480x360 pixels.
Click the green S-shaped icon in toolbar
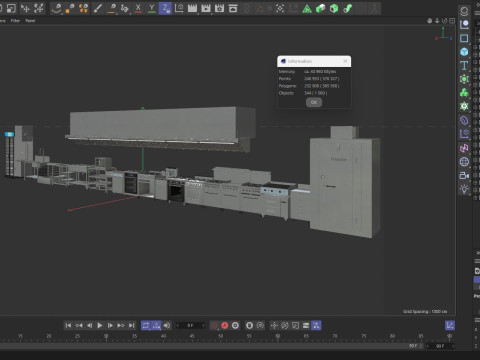(348, 8)
